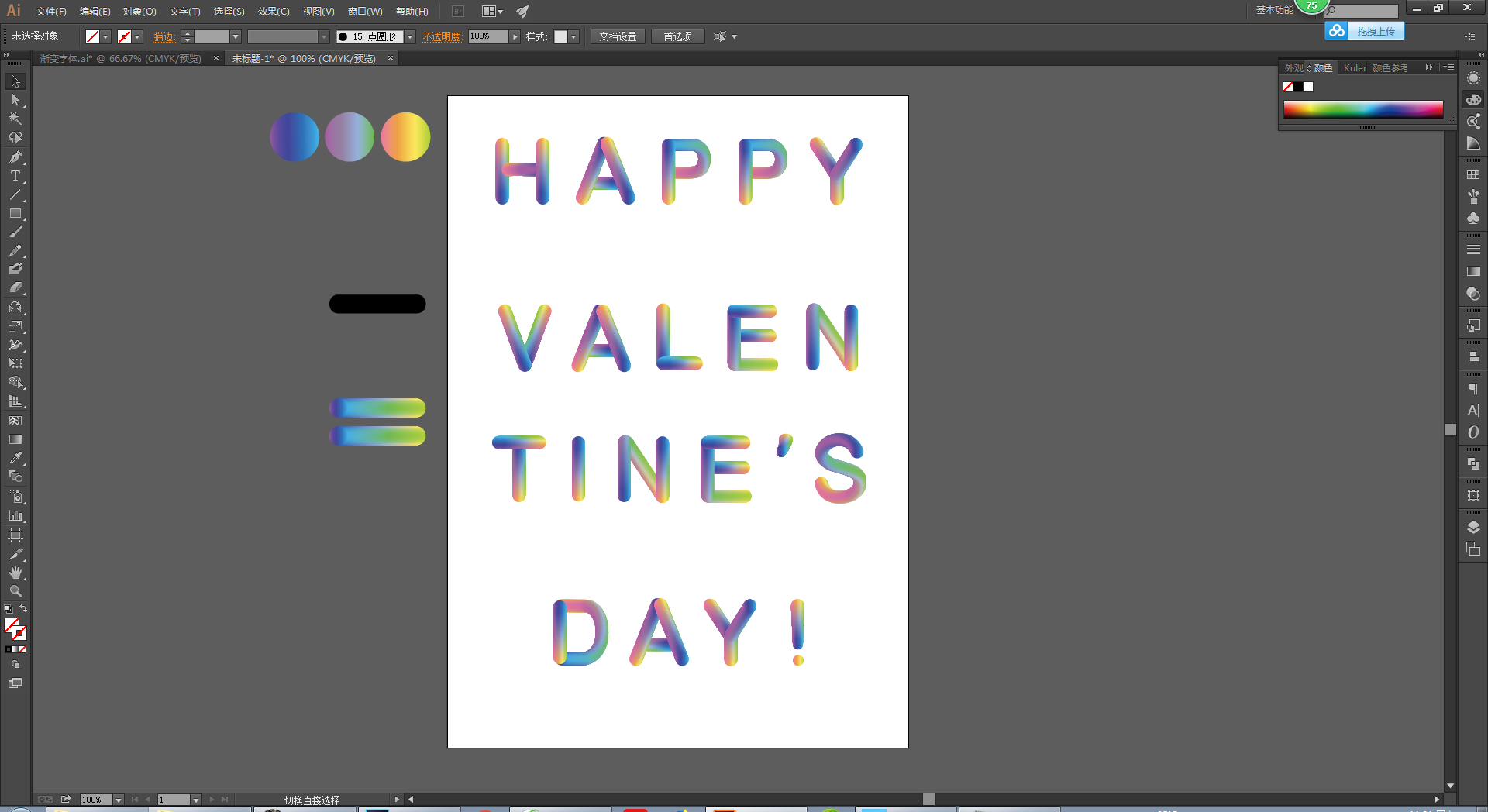Image resolution: width=1488 pixels, height=812 pixels.
Task: Activate the stroke box in toolbox
Action: [21, 634]
